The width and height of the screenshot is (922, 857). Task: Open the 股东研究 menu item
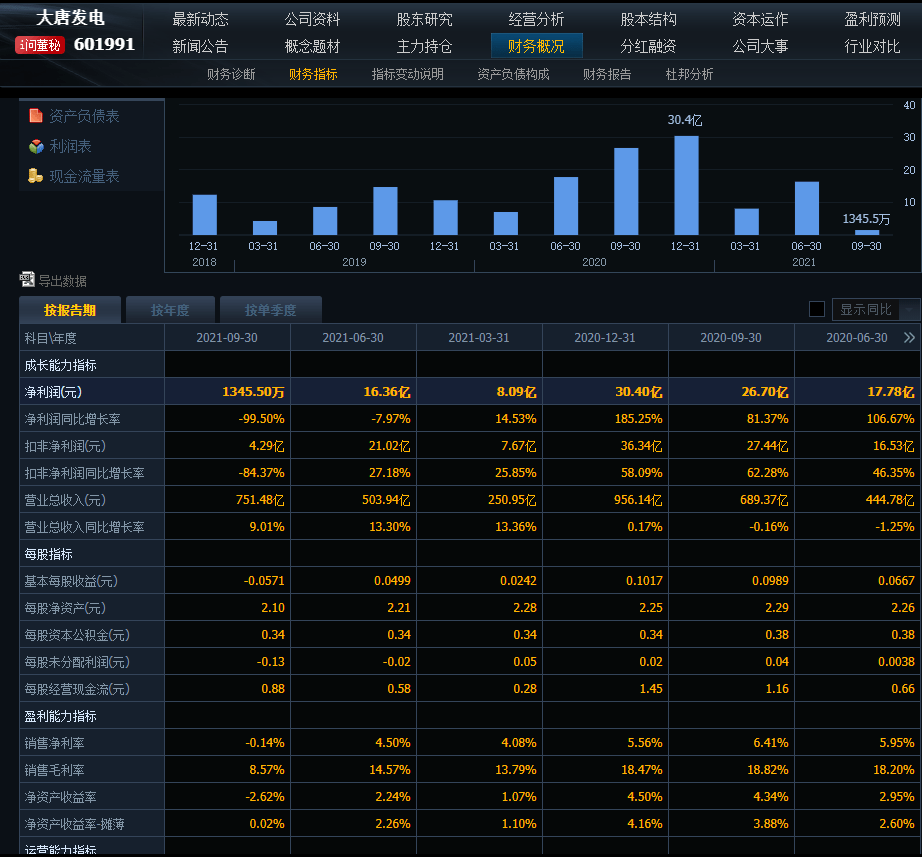[x=424, y=19]
